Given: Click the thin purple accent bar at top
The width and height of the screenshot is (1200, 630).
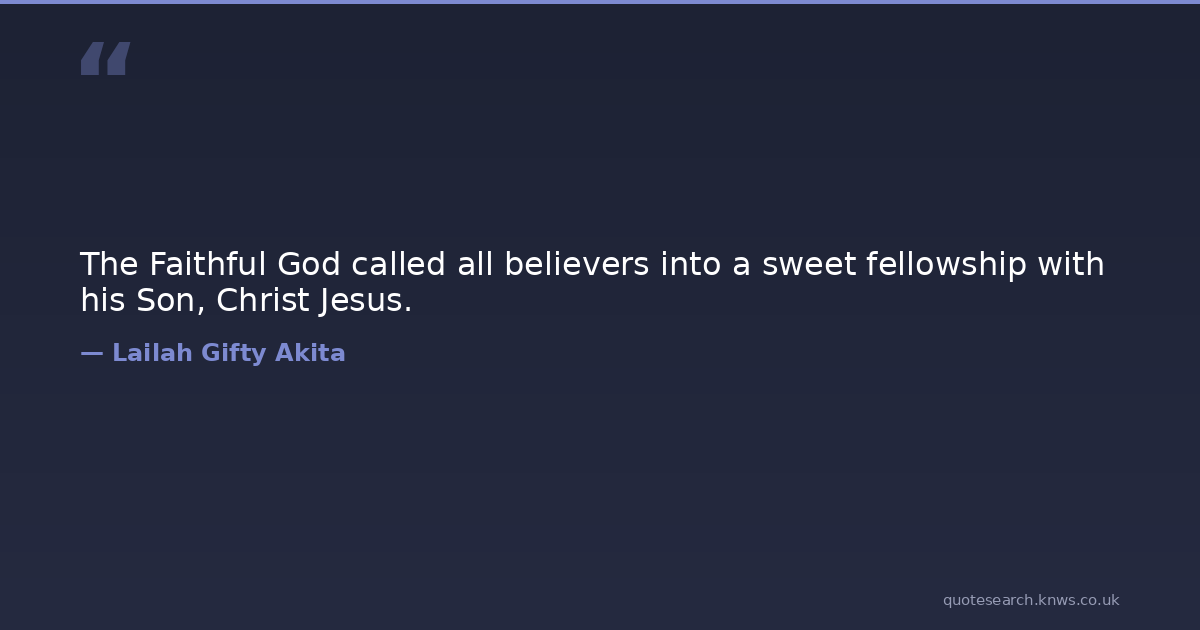Looking at the screenshot, I should pos(600,2).
